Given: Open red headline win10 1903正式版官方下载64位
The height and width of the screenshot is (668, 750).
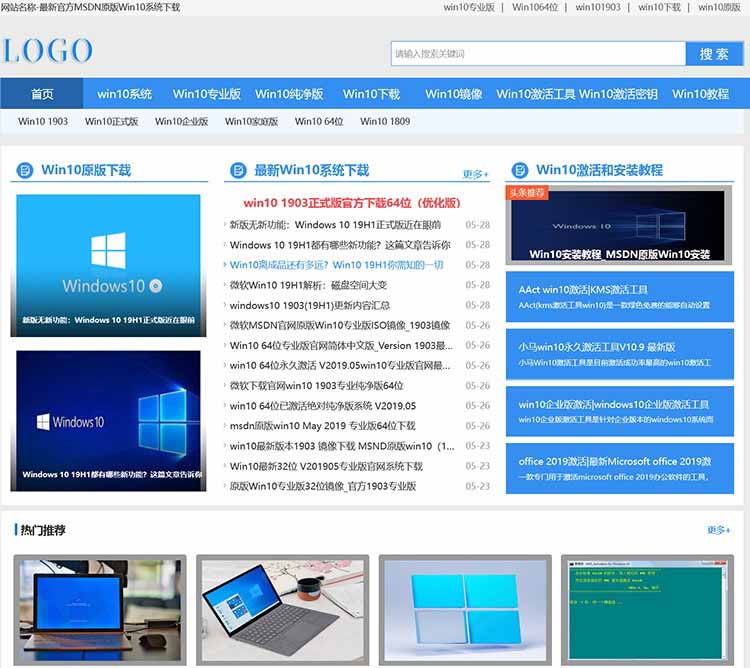Looking at the screenshot, I should tap(352, 203).
